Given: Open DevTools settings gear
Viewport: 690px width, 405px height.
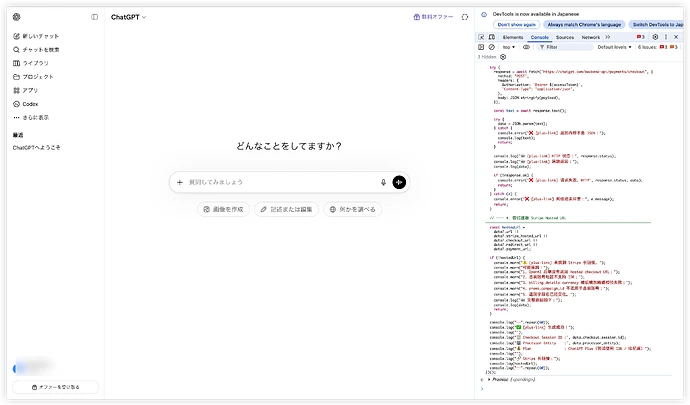Looking at the screenshot, I should [655, 37].
